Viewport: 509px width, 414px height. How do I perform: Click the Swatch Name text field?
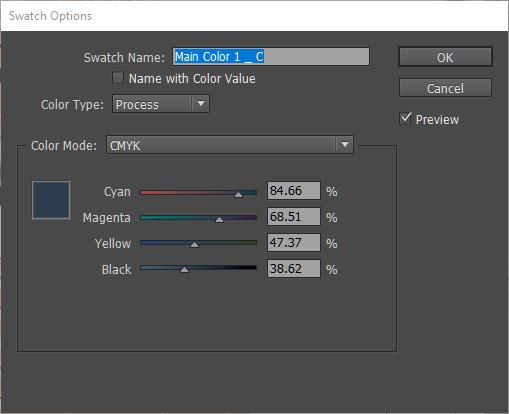point(271,57)
